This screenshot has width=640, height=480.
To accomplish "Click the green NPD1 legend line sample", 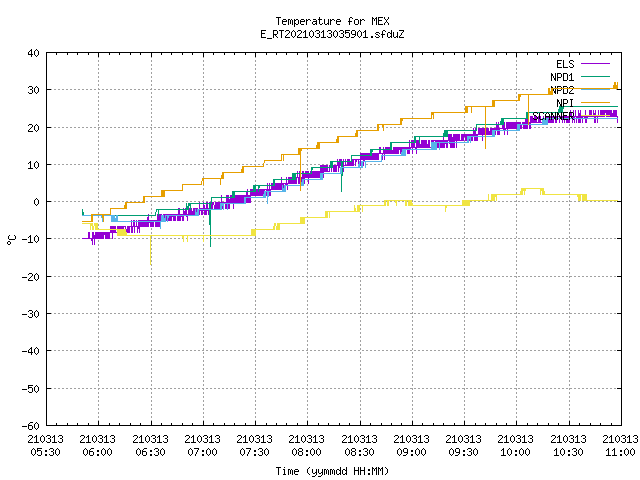I will tap(595, 76).
